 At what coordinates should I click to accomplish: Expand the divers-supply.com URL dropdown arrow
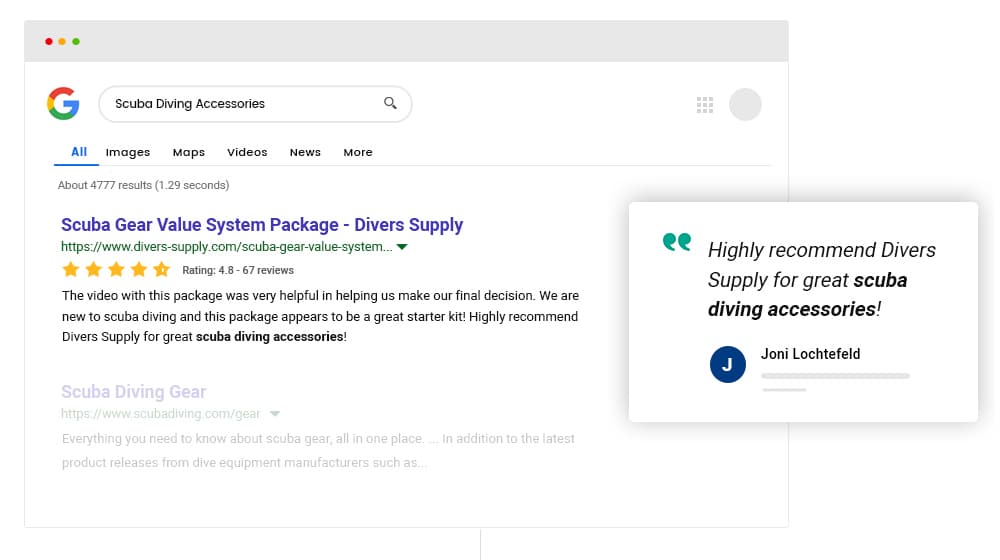point(402,247)
